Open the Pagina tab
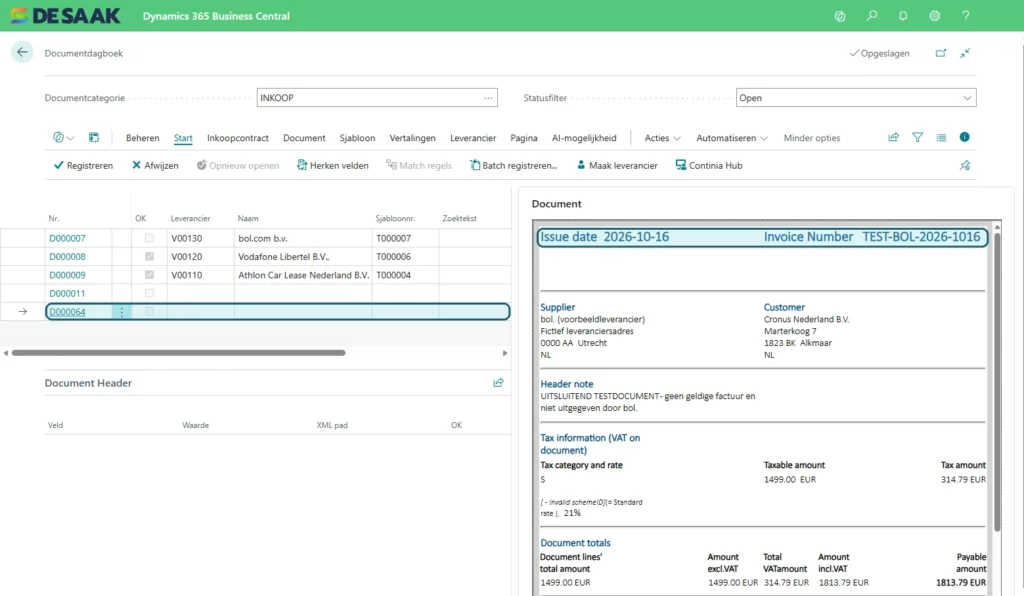Screen dimensions: 1024x596 (524, 138)
